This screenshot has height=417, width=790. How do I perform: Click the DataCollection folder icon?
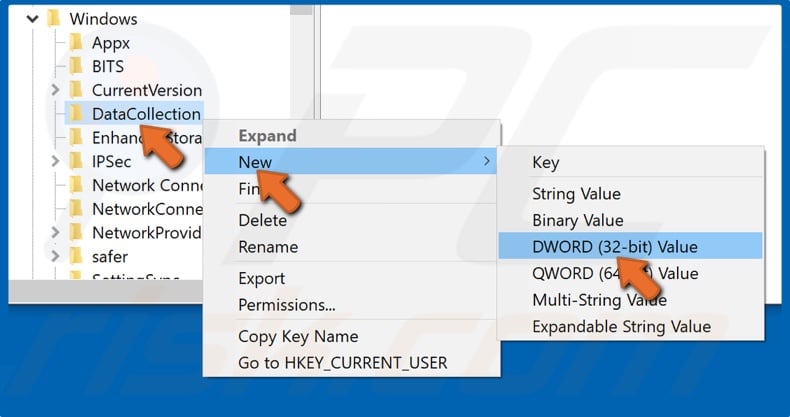point(76,113)
